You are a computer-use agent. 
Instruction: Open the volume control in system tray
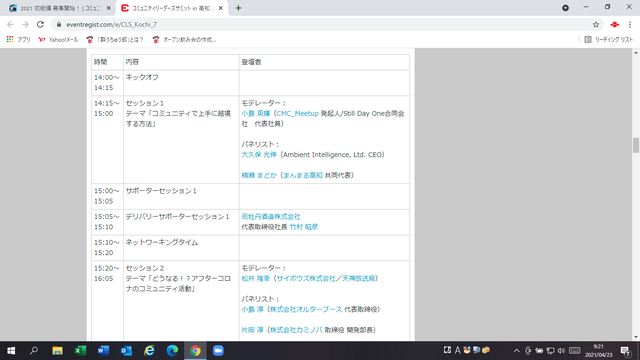(x=561, y=351)
